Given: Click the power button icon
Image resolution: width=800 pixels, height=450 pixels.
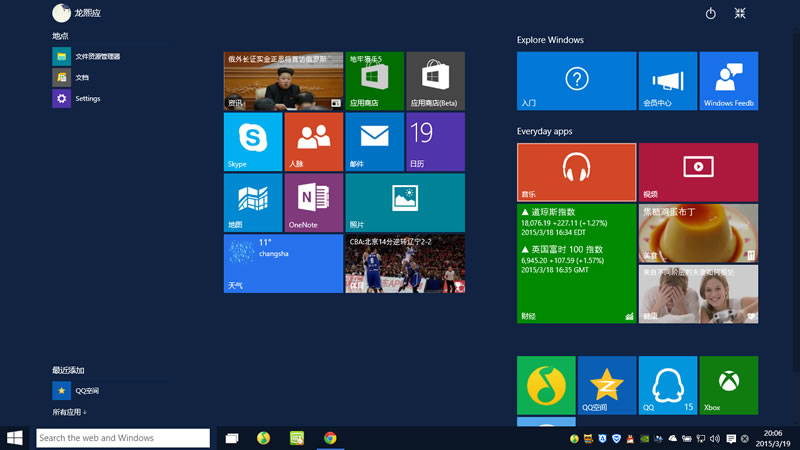Looking at the screenshot, I should coord(711,13).
